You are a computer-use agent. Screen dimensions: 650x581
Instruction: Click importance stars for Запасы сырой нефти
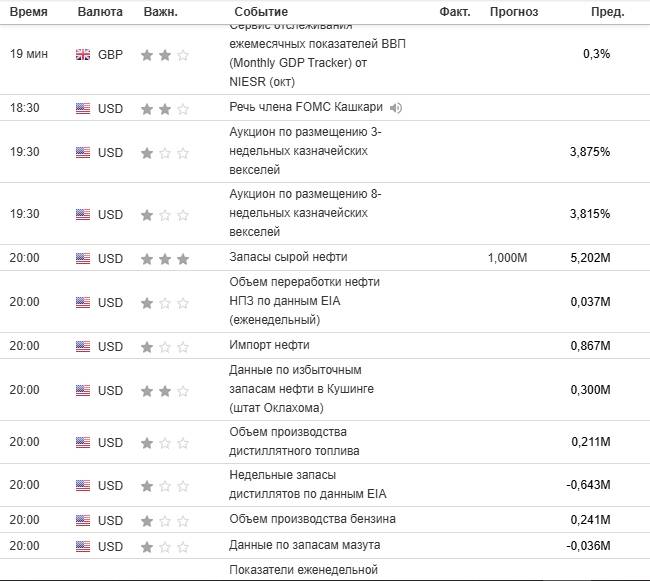164,259
